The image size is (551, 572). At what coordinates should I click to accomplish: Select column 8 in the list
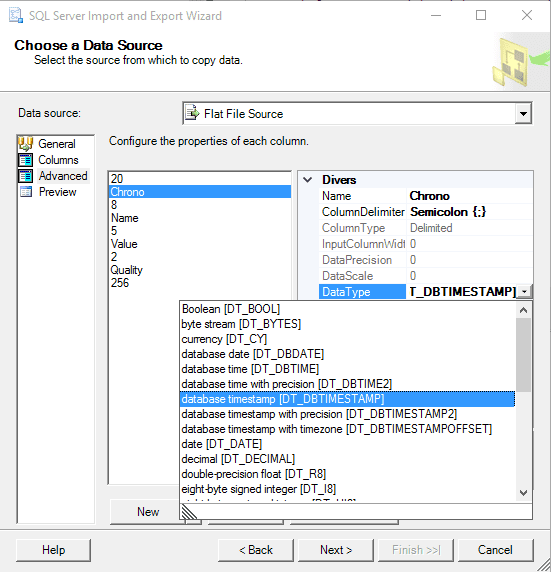(200, 205)
